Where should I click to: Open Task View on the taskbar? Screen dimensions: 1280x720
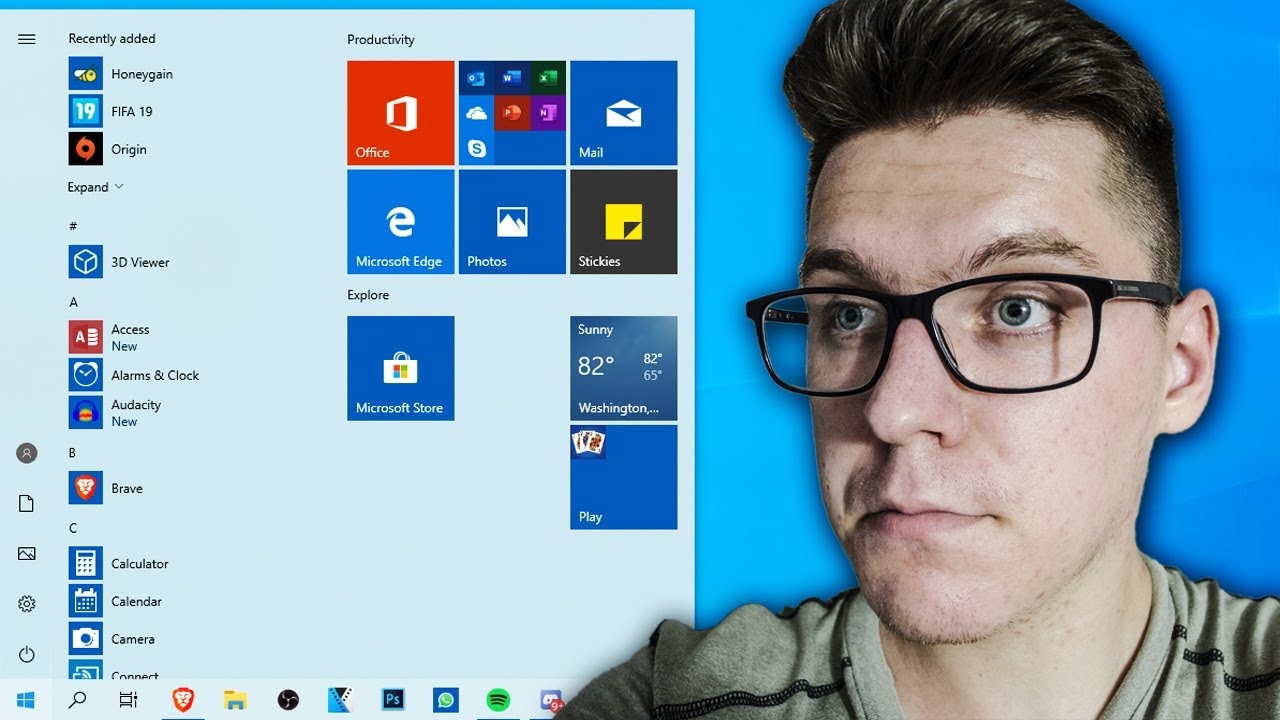coord(128,699)
